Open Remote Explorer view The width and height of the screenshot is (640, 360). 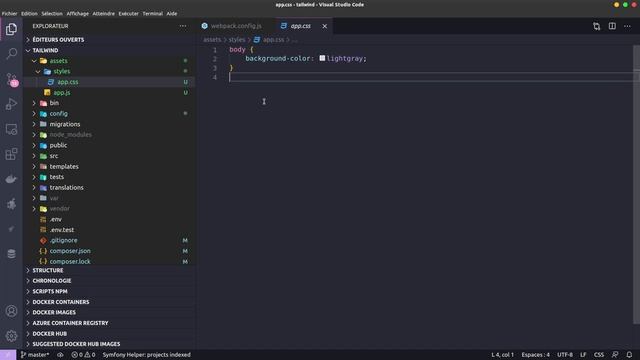point(11,129)
